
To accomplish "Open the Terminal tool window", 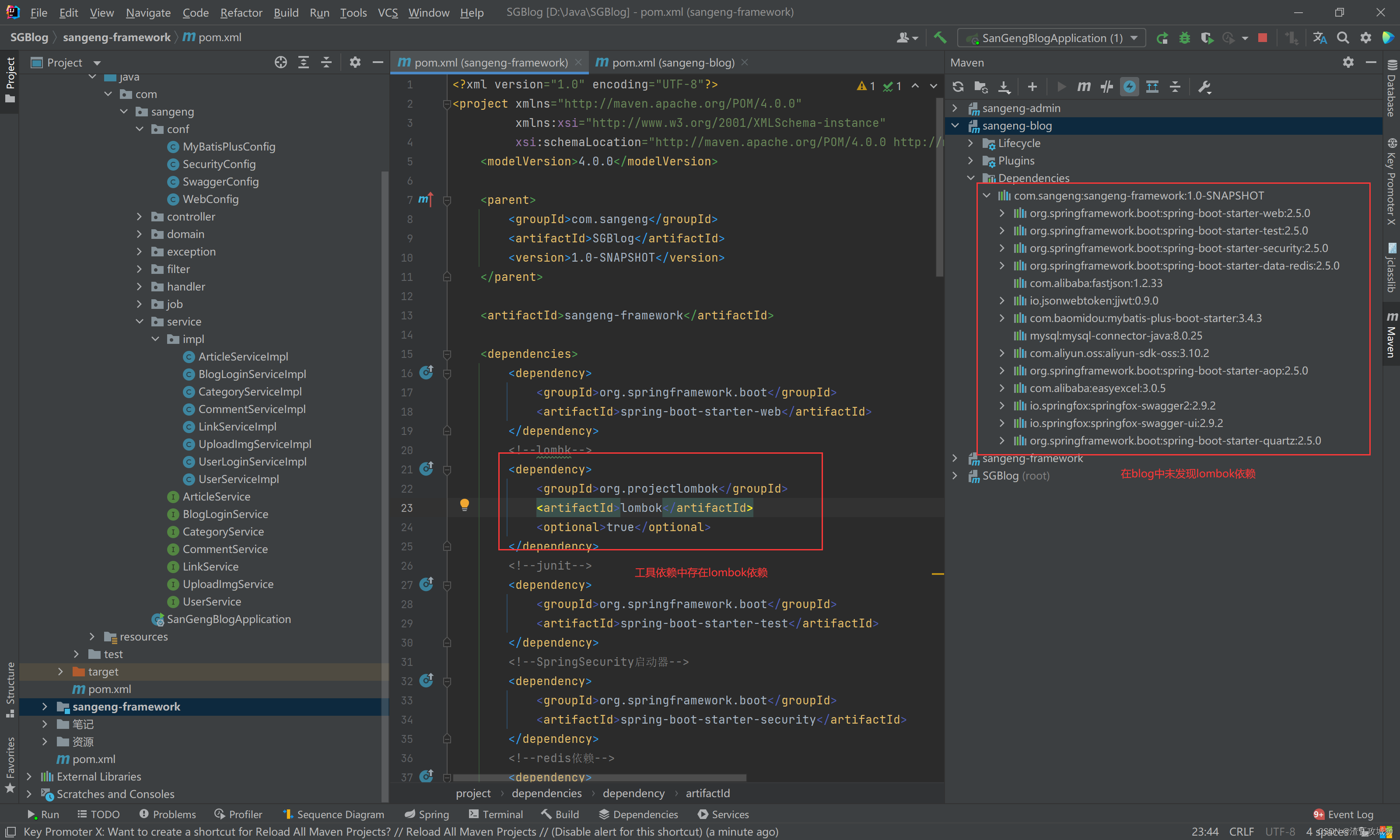I will (x=496, y=814).
